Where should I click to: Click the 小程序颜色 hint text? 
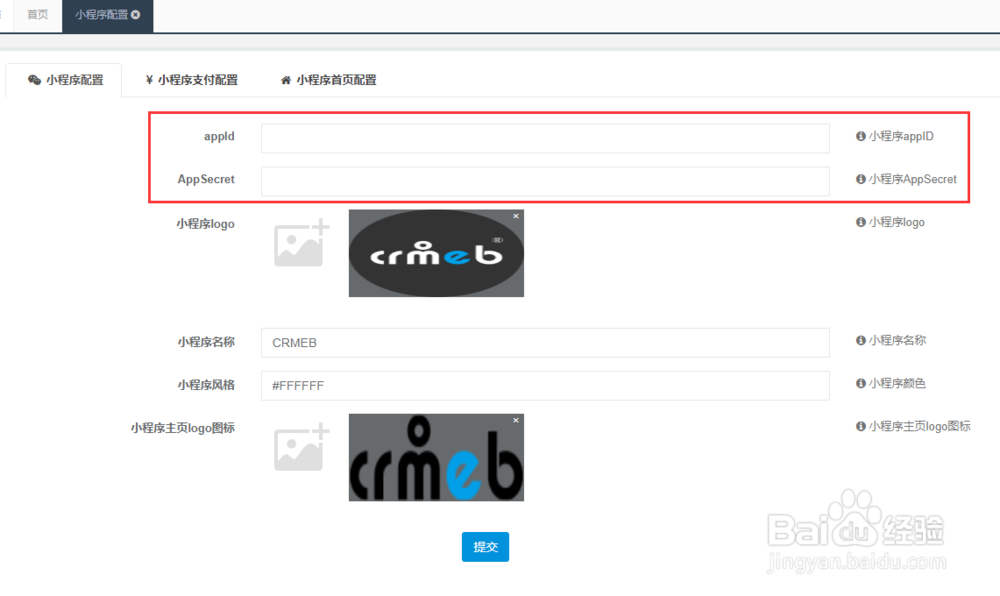pyautogui.click(x=897, y=383)
